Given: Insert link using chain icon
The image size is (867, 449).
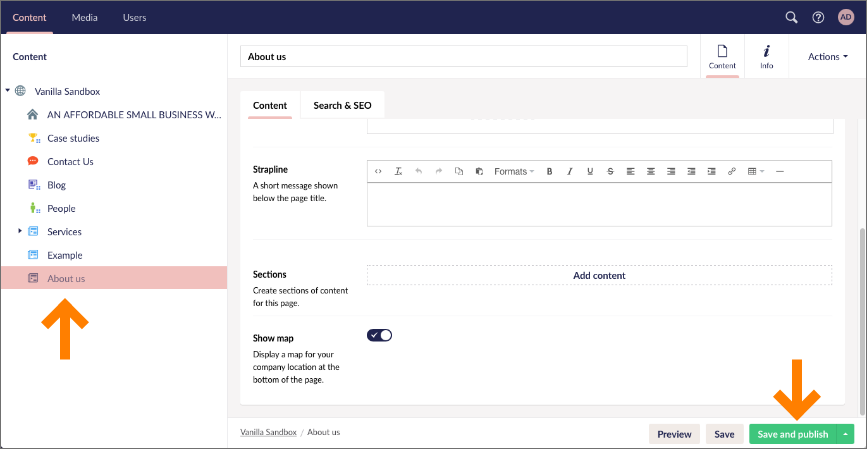Looking at the screenshot, I should tap(732, 171).
